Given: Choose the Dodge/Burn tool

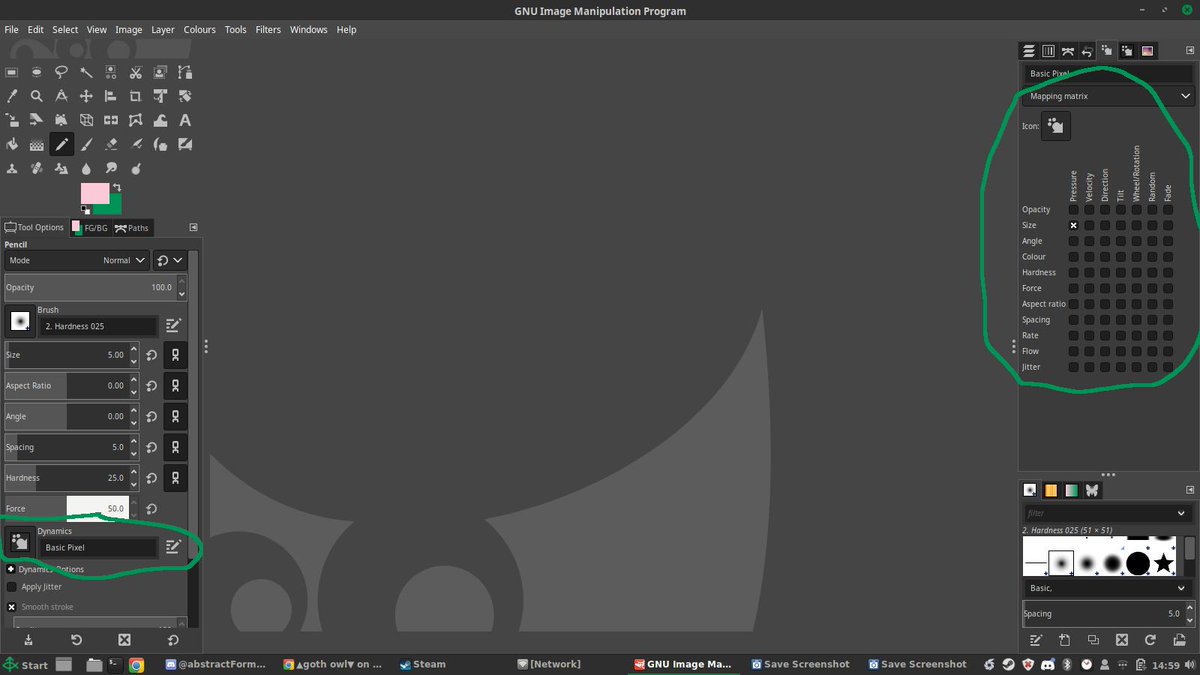Looking at the screenshot, I should pos(136,168).
